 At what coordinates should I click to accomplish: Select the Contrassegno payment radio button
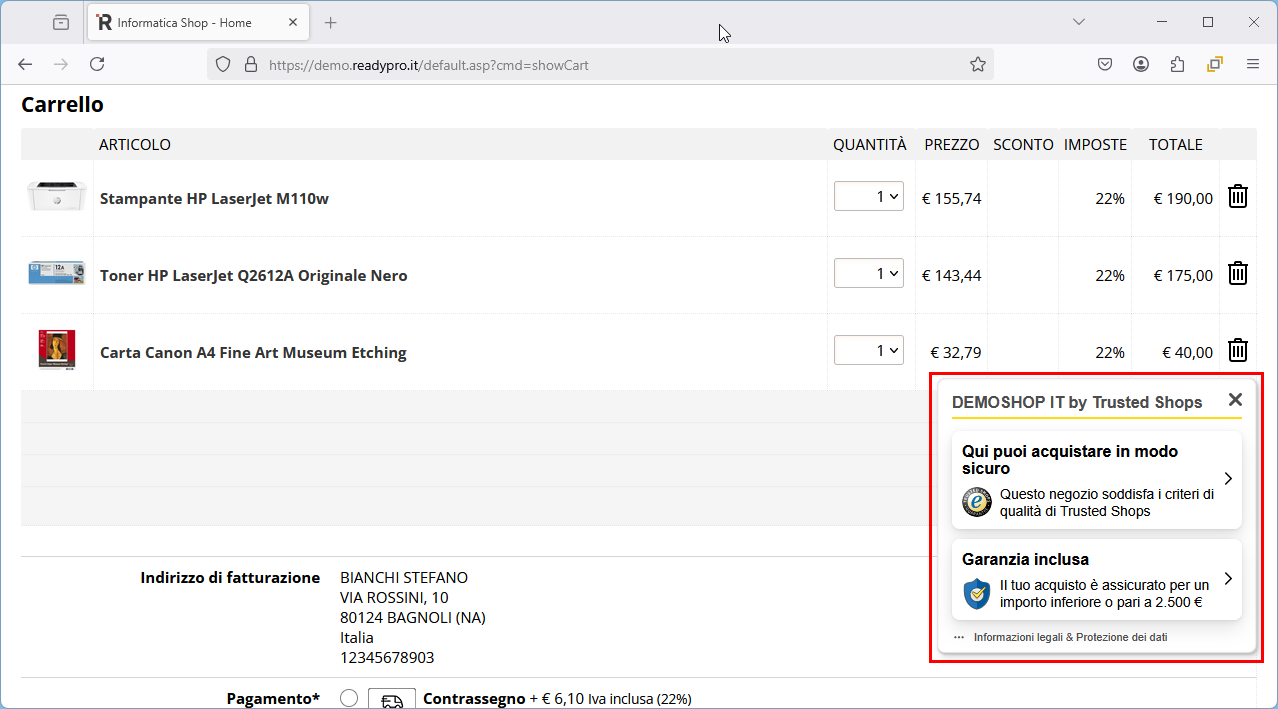(349, 698)
